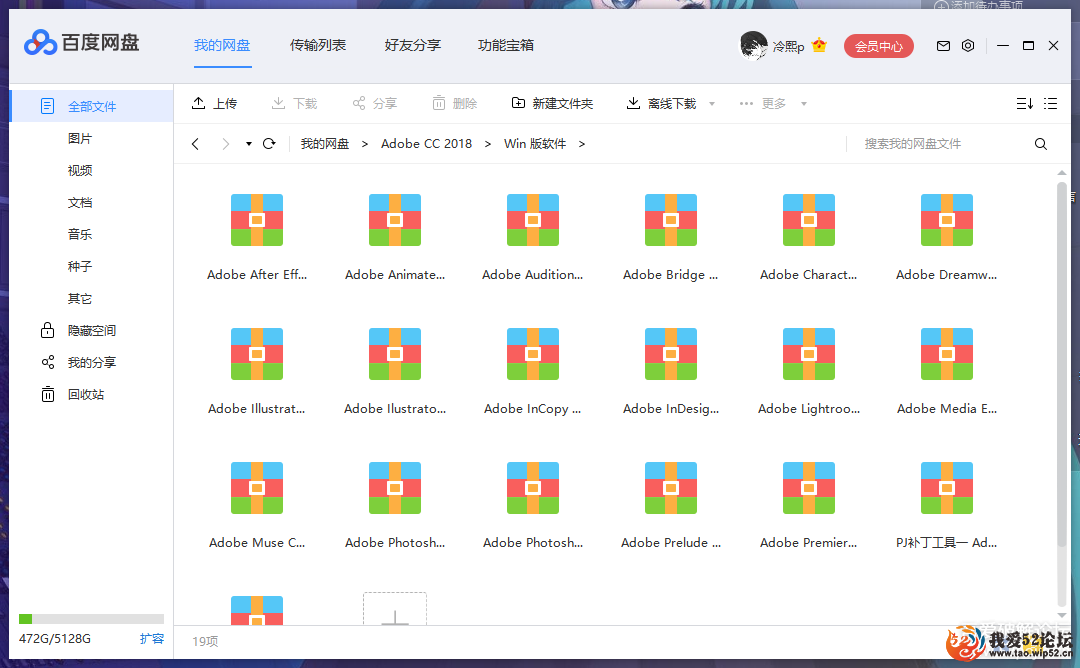
Task: Select the Adobe Lightroo... archive icon
Action: tap(809, 354)
